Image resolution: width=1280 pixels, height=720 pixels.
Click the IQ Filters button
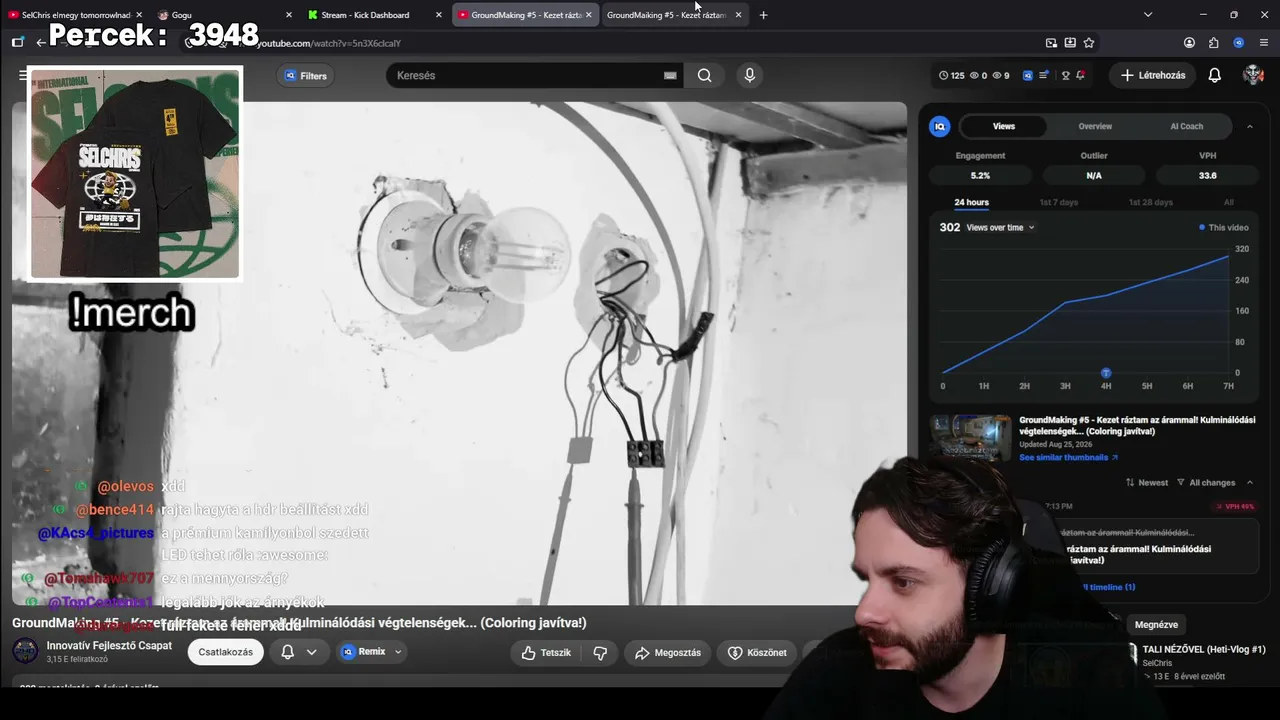[x=305, y=76]
